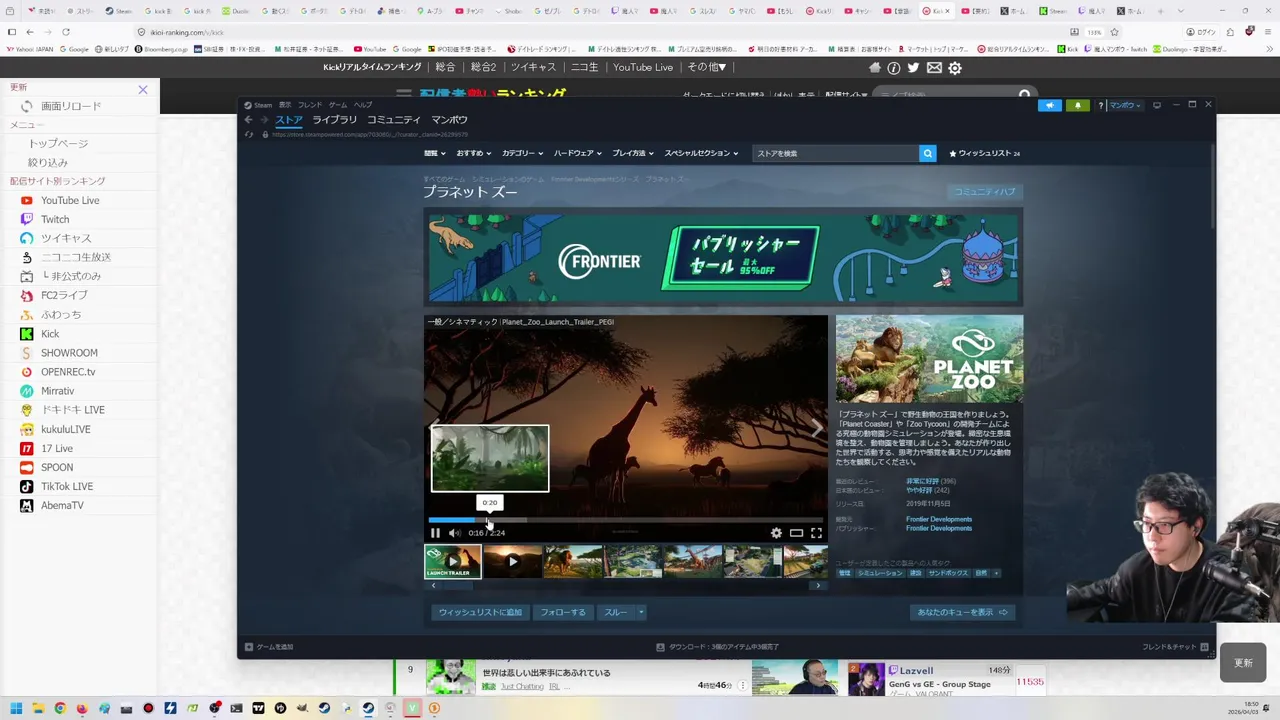Select Kick in sidebar ranking list
The image size is (1280, 720).
click(50, 334)
